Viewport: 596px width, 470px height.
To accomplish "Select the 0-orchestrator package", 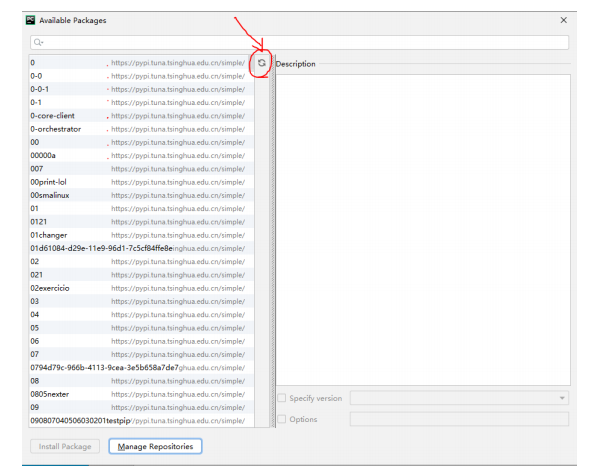I will 141,129.
